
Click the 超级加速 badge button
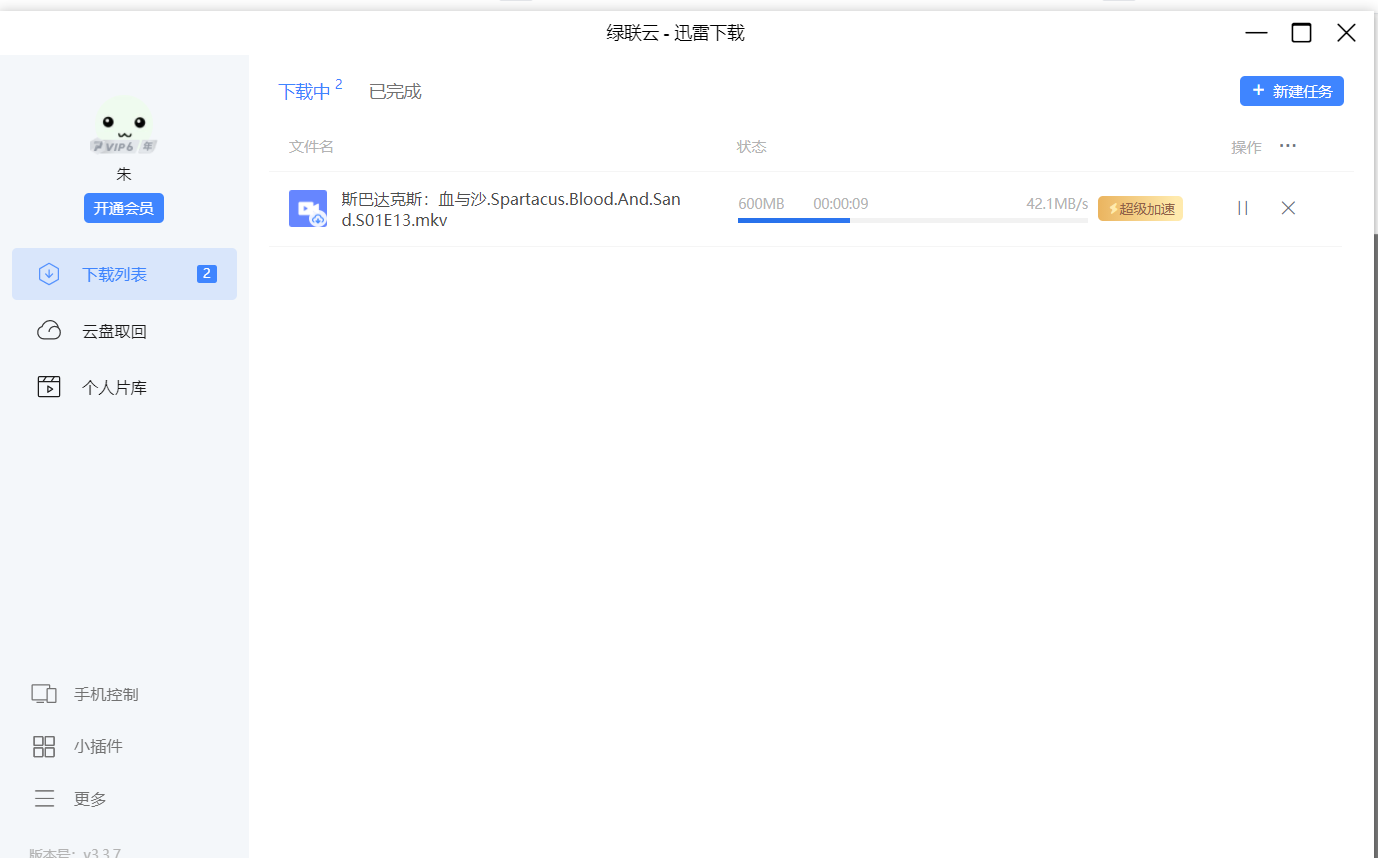click(1140, 208)
